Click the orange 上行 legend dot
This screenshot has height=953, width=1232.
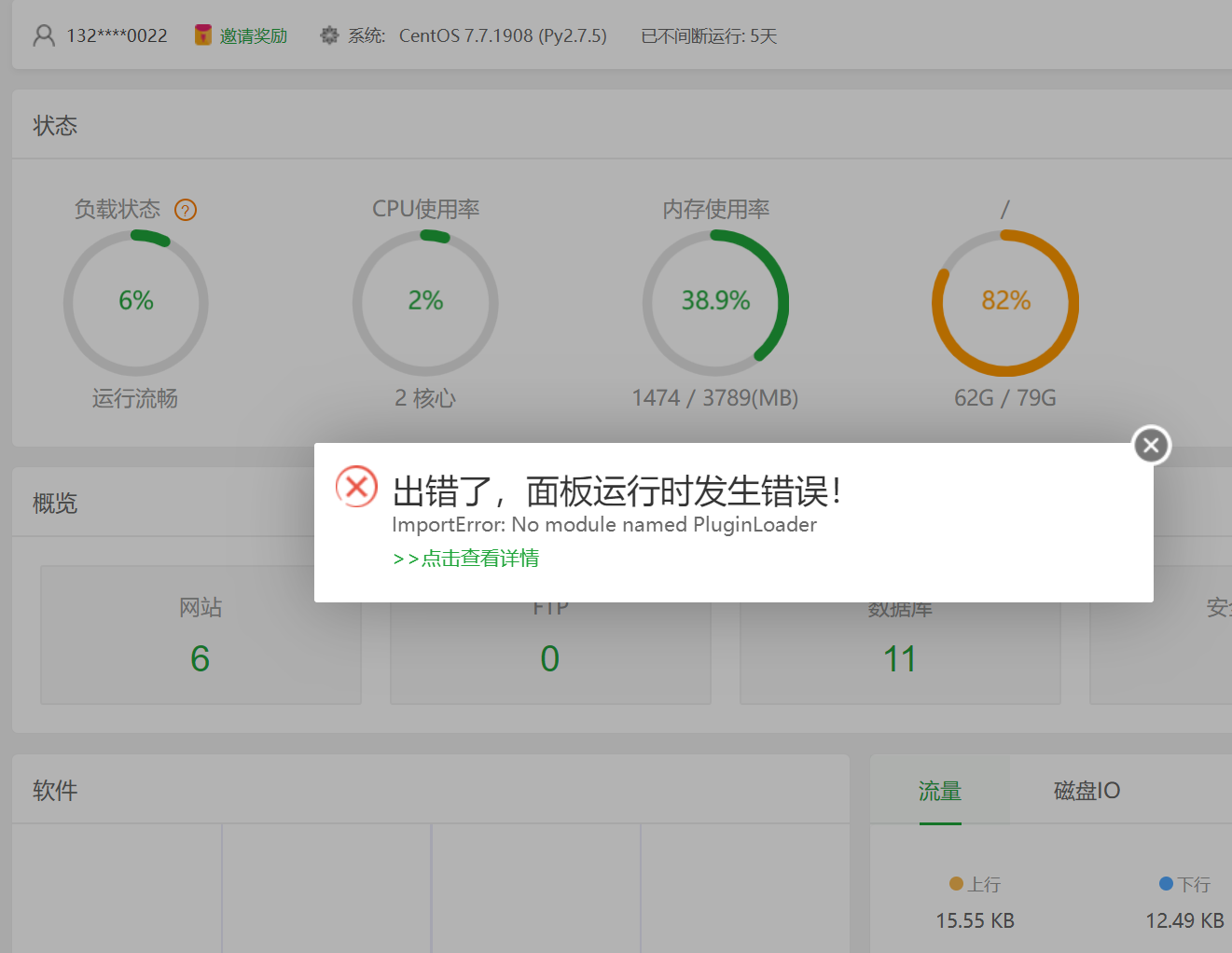[x=956, y=883]
